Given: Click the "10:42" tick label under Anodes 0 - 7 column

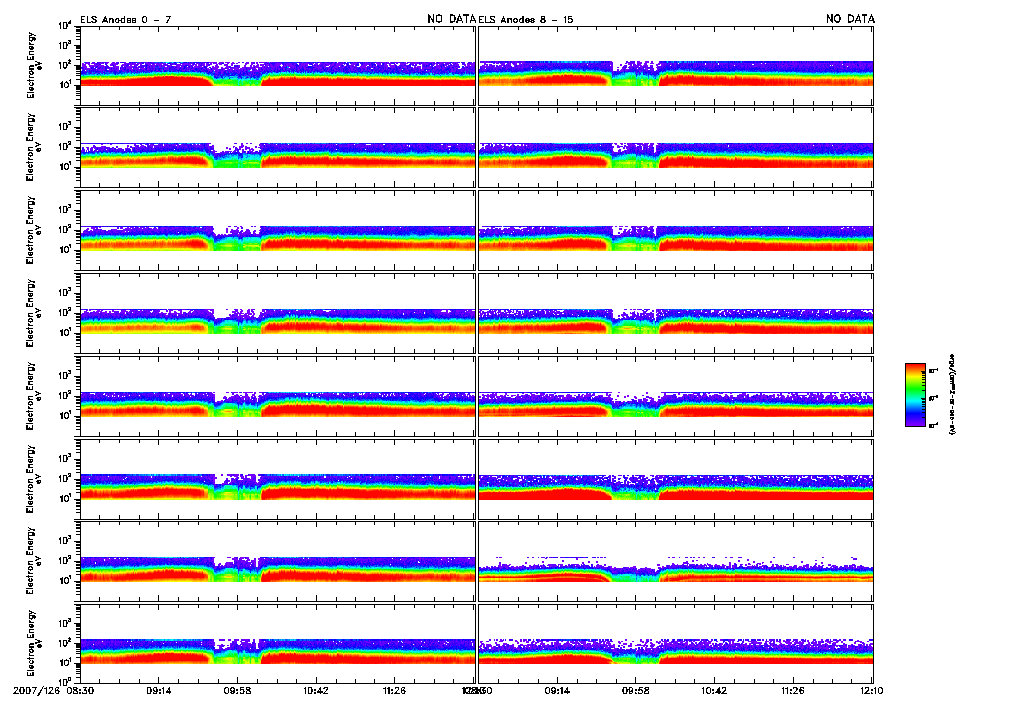Looking at the screenshot, I should coord(315,690).
